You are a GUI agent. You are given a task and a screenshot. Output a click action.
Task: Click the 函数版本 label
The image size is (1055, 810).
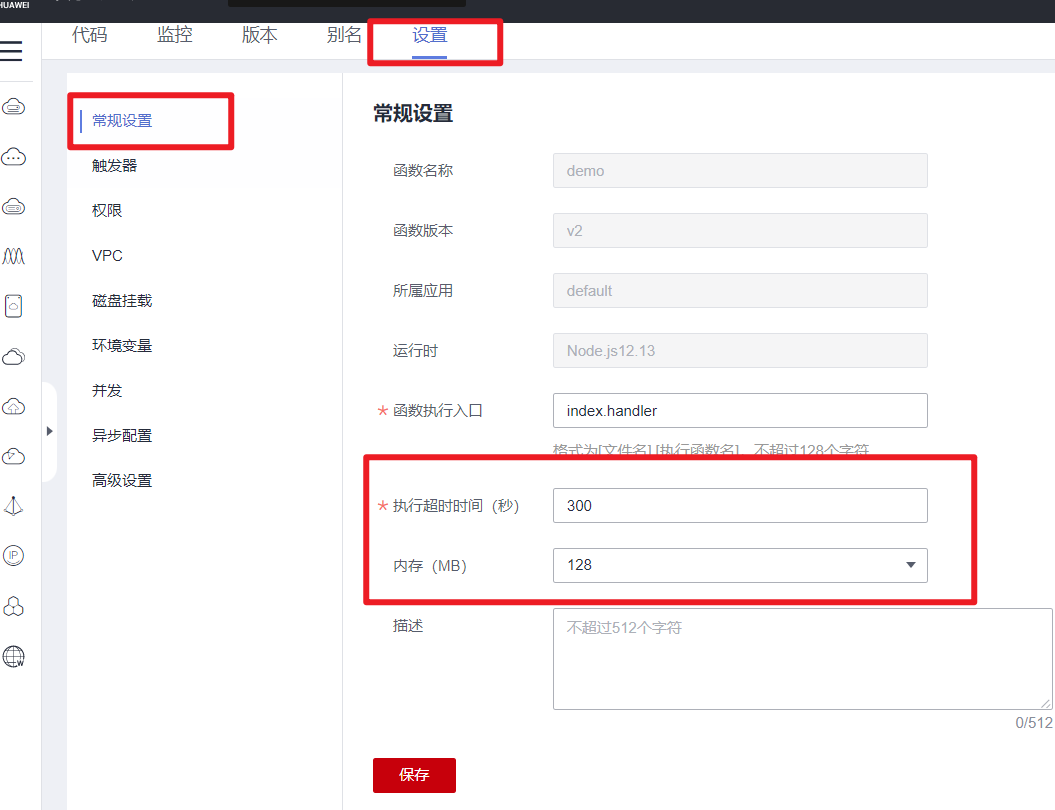pyautogui.click(x=423, y=231)
